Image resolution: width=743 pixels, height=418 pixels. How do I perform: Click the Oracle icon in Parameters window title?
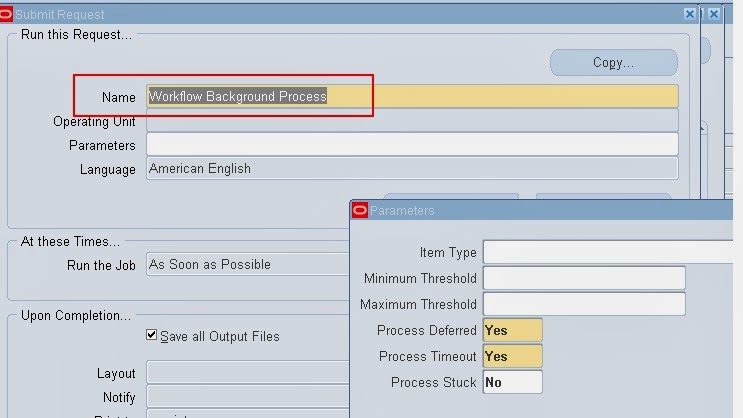click(360, 210)
